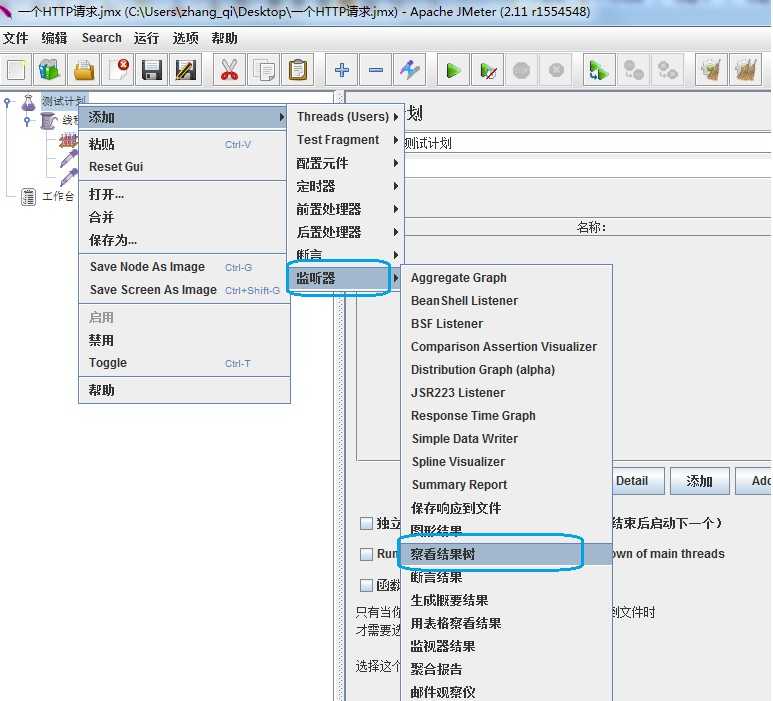Open the Search menu
This screenshot has height=701, width=773.
tap(102, 38)
